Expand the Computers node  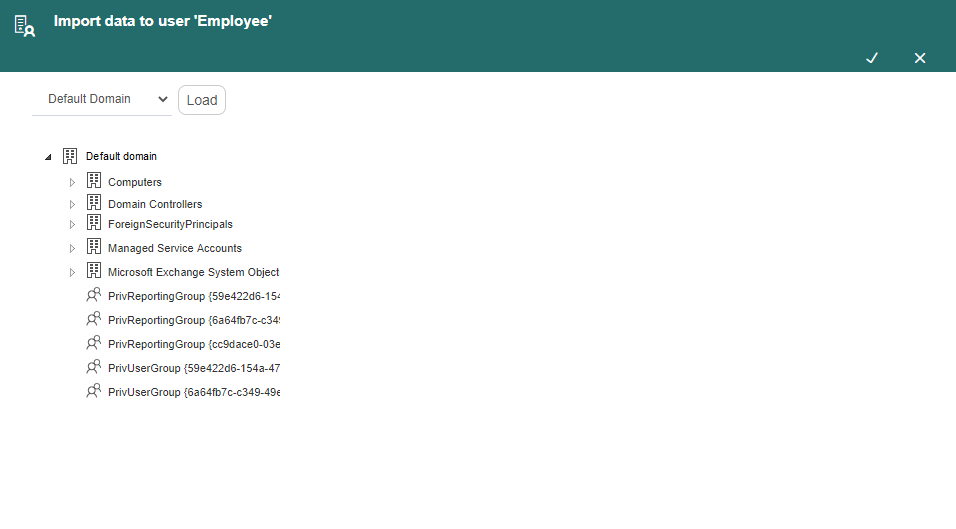pos(72,182)
